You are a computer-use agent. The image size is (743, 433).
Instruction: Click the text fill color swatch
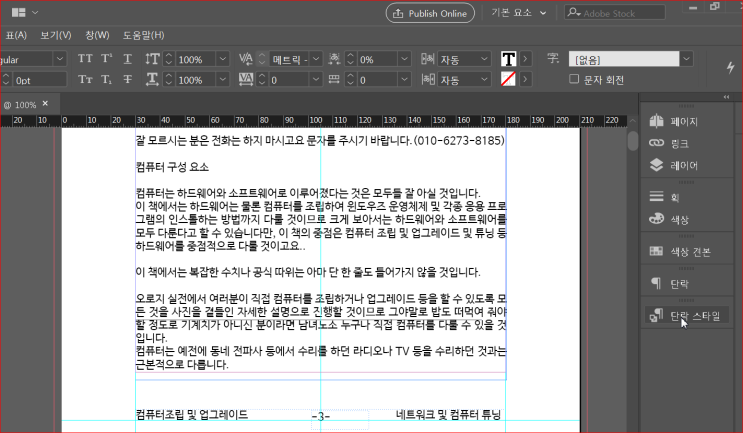[x=508, y=59]
